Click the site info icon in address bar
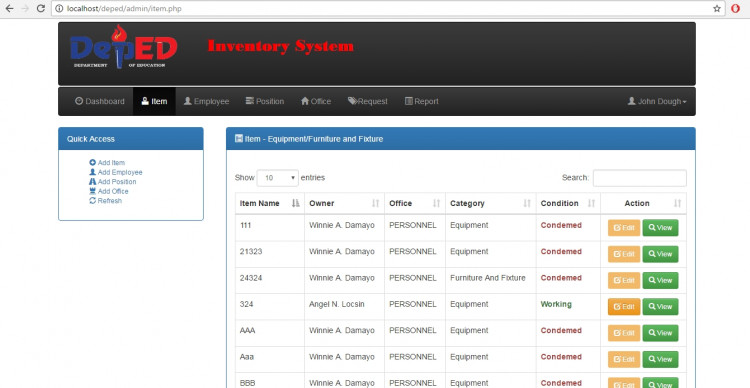 point(59,8)
